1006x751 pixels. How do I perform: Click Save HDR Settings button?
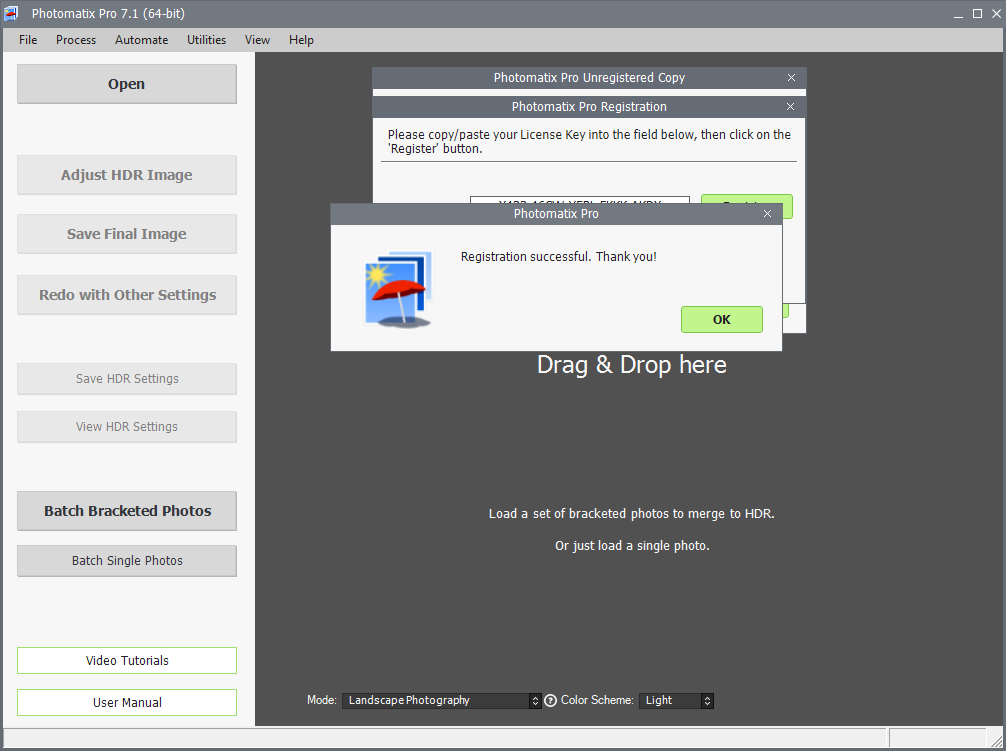[126, 379]
